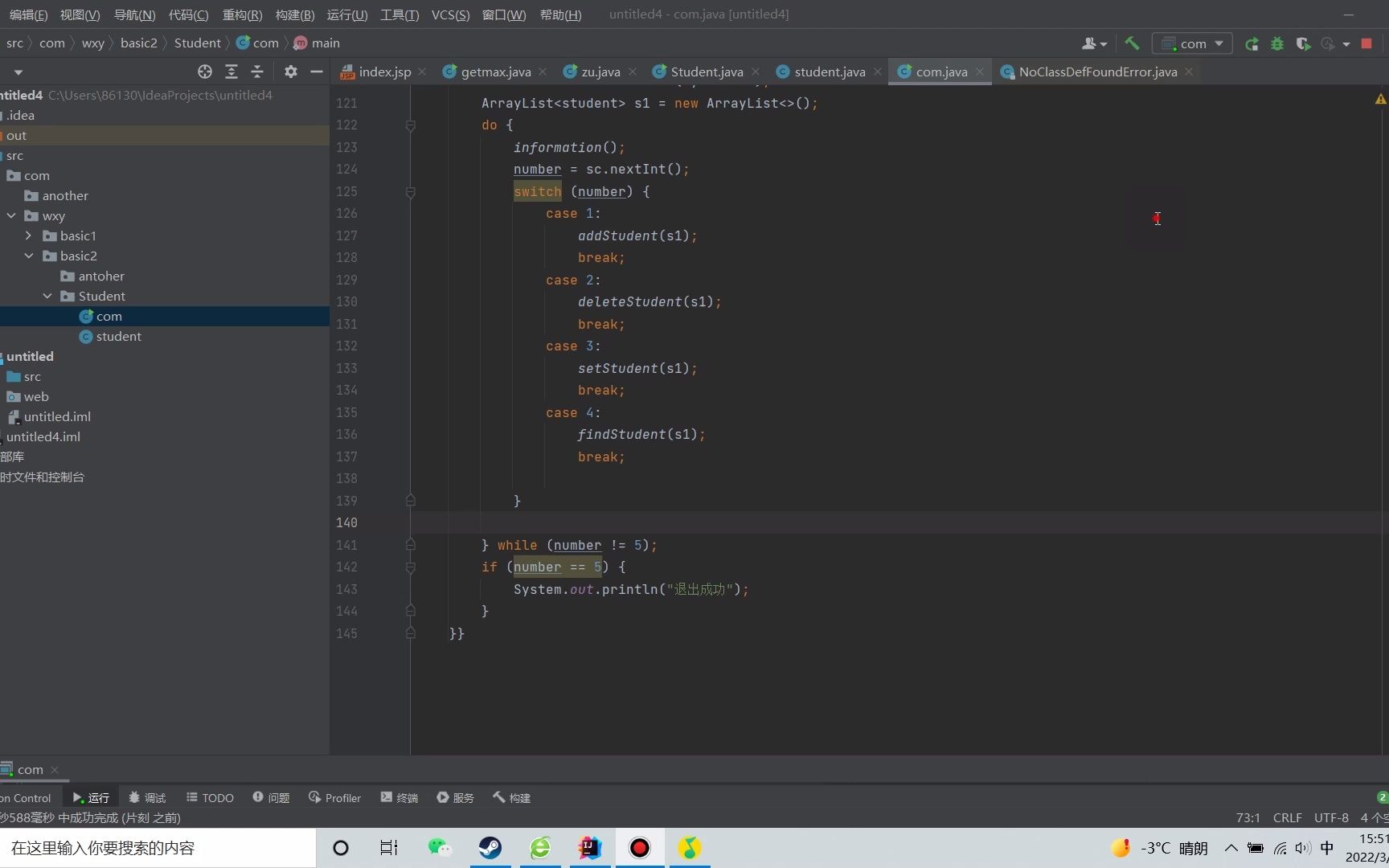This screenshot has height=868, width=1389.
Task: Click the green hammer Build Project icon
Action: click(x=1132, y=43)
